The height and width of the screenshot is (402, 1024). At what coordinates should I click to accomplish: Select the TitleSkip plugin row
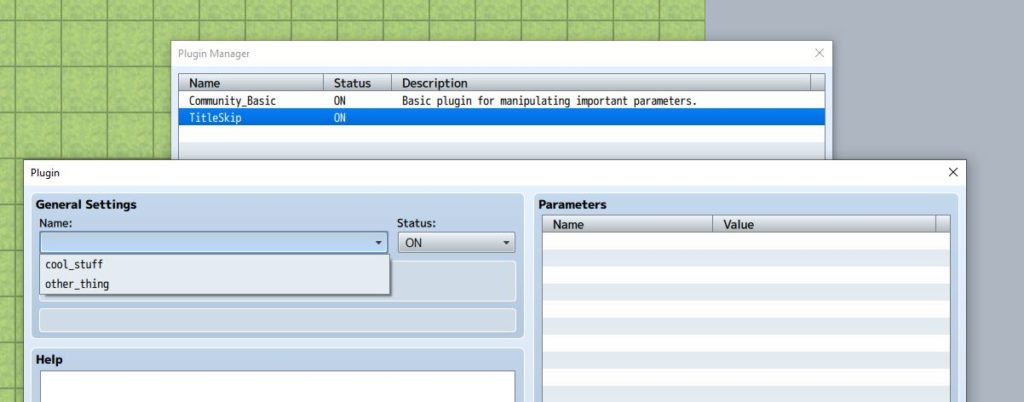click(x=215, y=117)
